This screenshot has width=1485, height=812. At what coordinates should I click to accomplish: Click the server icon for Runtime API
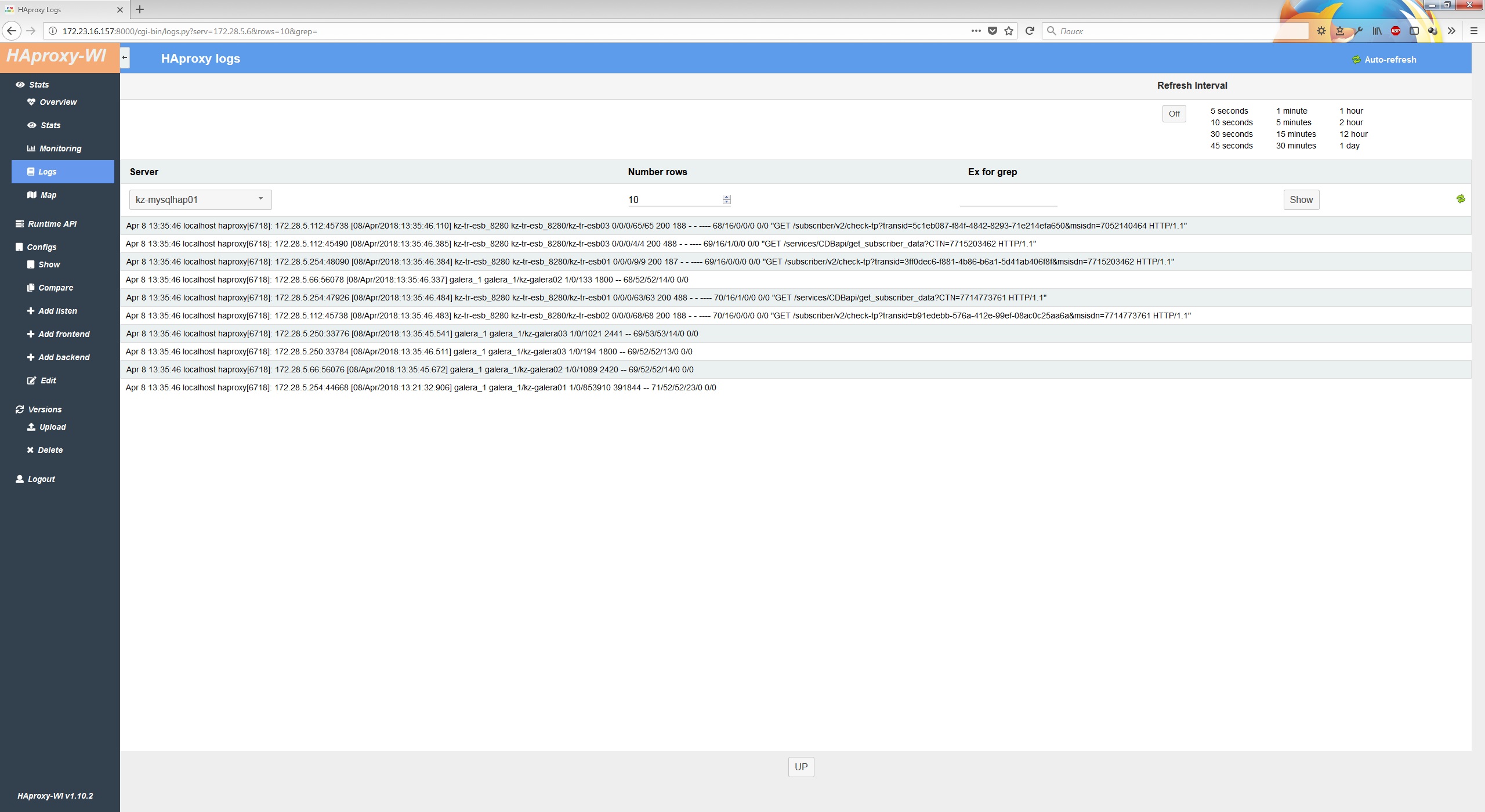point(20,224)
